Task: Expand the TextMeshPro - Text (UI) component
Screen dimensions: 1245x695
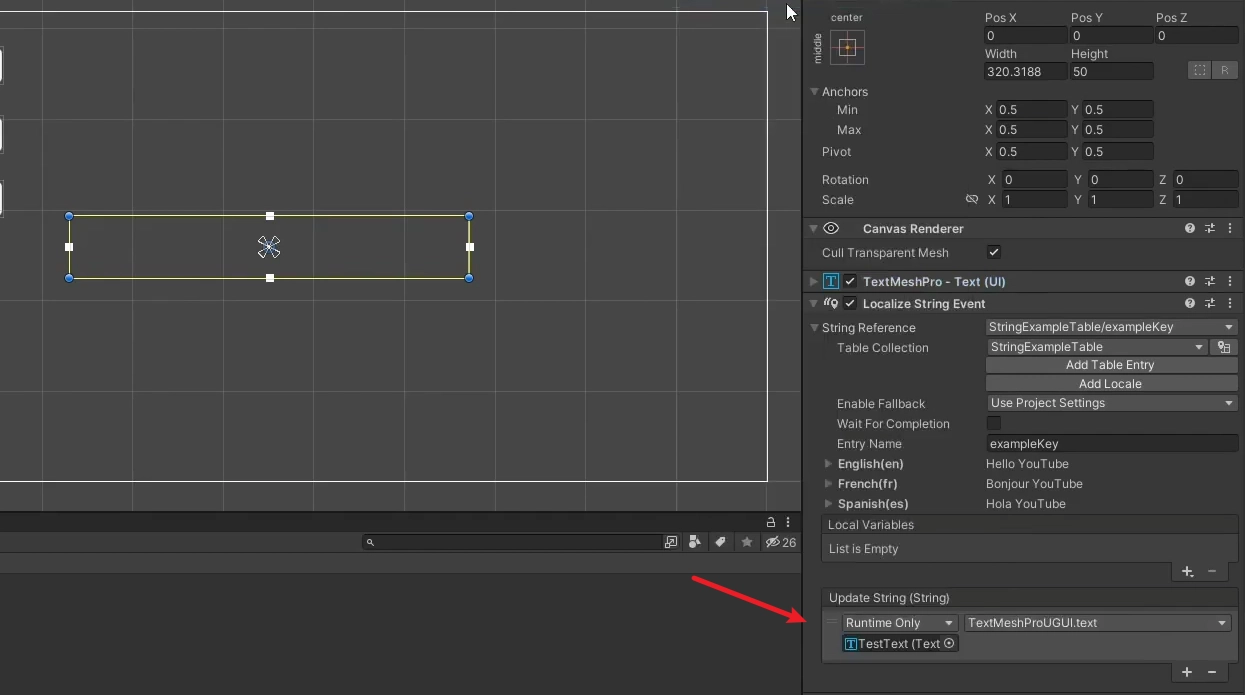Action: point(814,282)
